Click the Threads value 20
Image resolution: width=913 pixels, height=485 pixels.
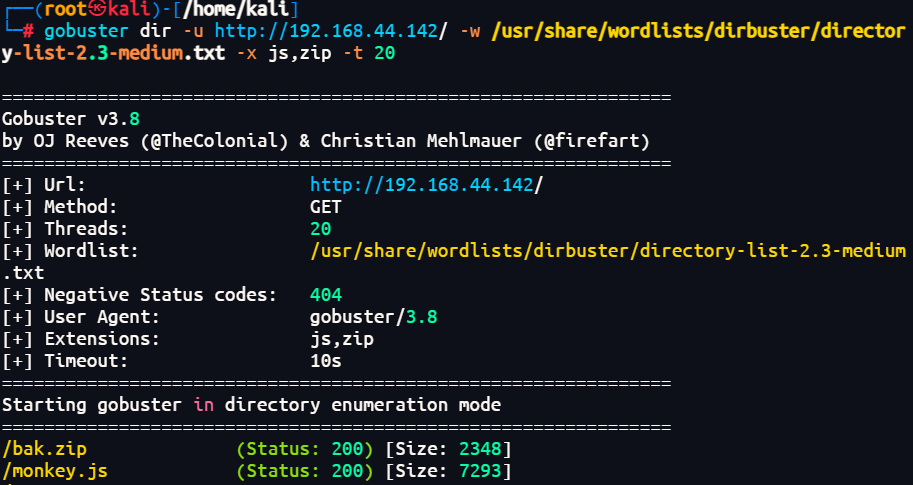click(321, 229)
